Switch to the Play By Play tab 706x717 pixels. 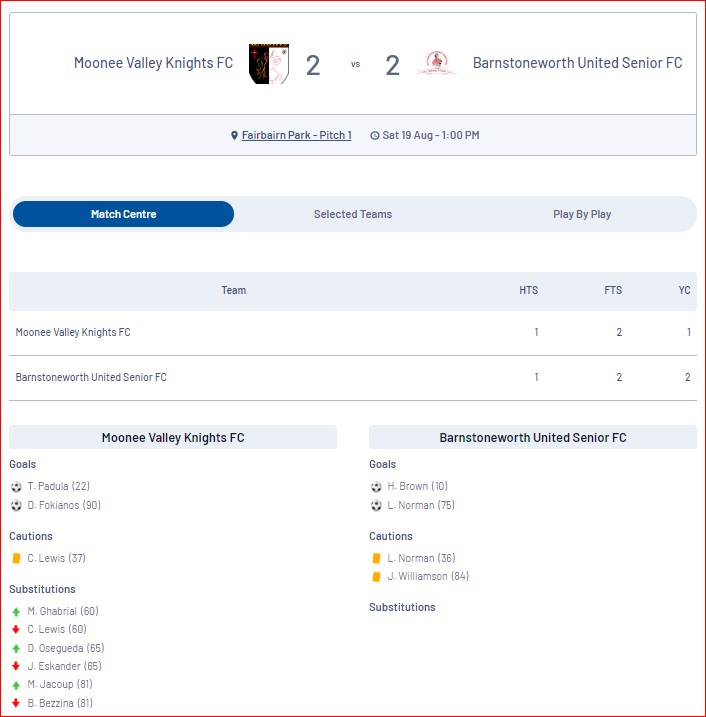(x=582, y=214)
